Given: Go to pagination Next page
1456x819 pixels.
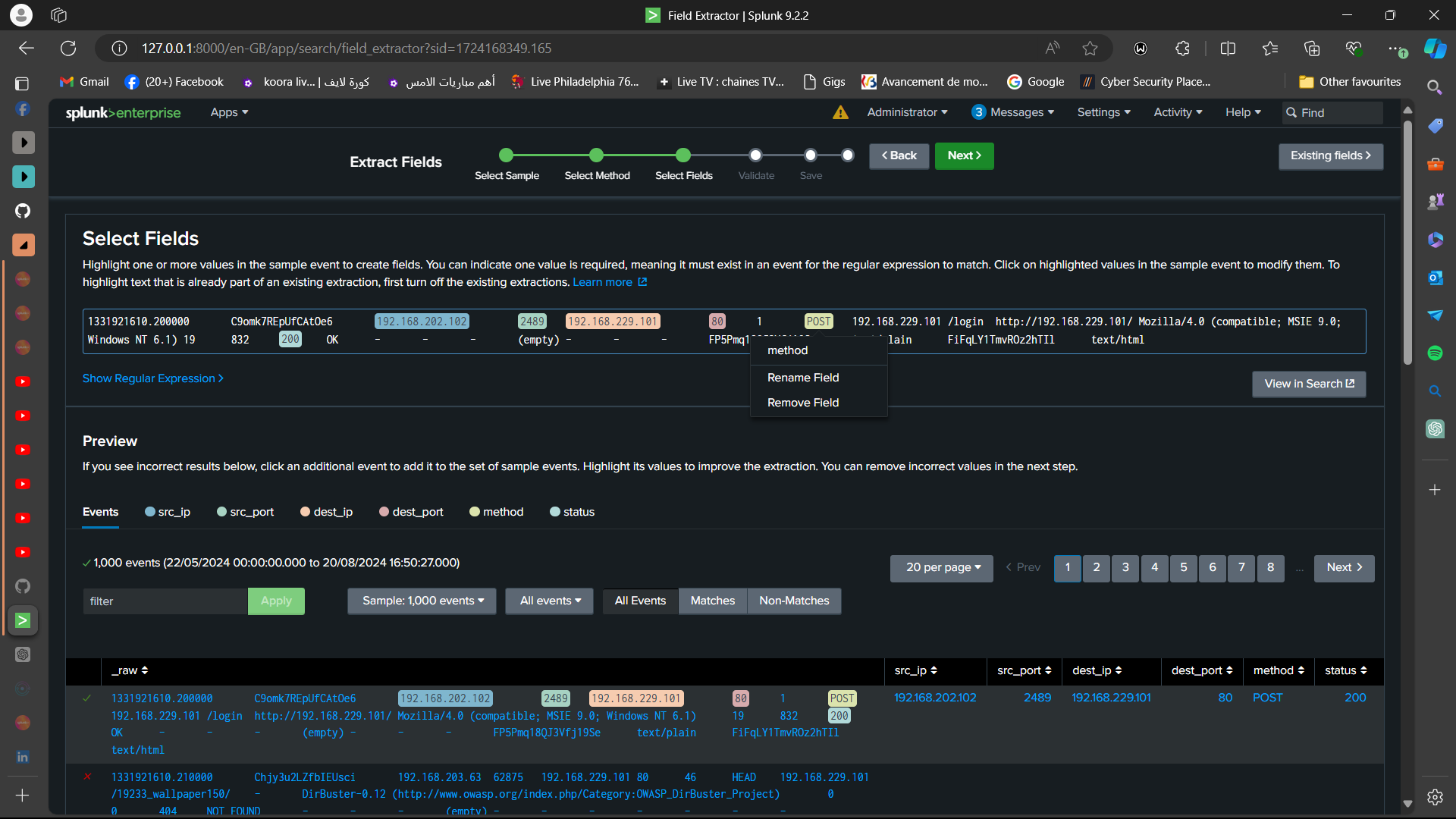Looking at the screenshot, I should (x=1345, y=567).
